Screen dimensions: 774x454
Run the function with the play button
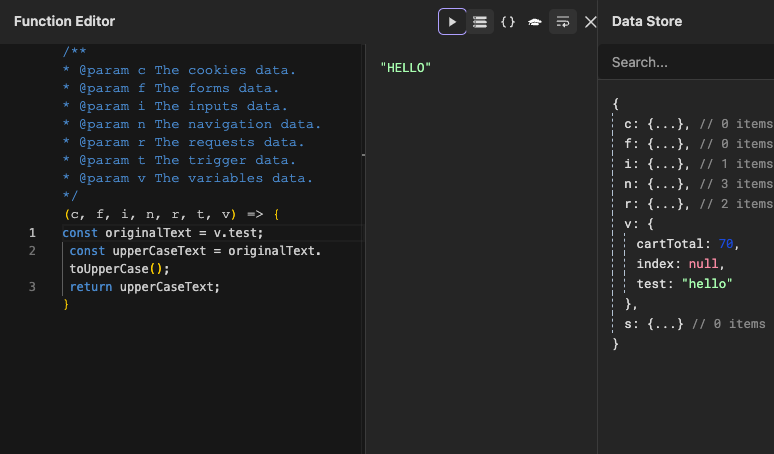(452, 22)
